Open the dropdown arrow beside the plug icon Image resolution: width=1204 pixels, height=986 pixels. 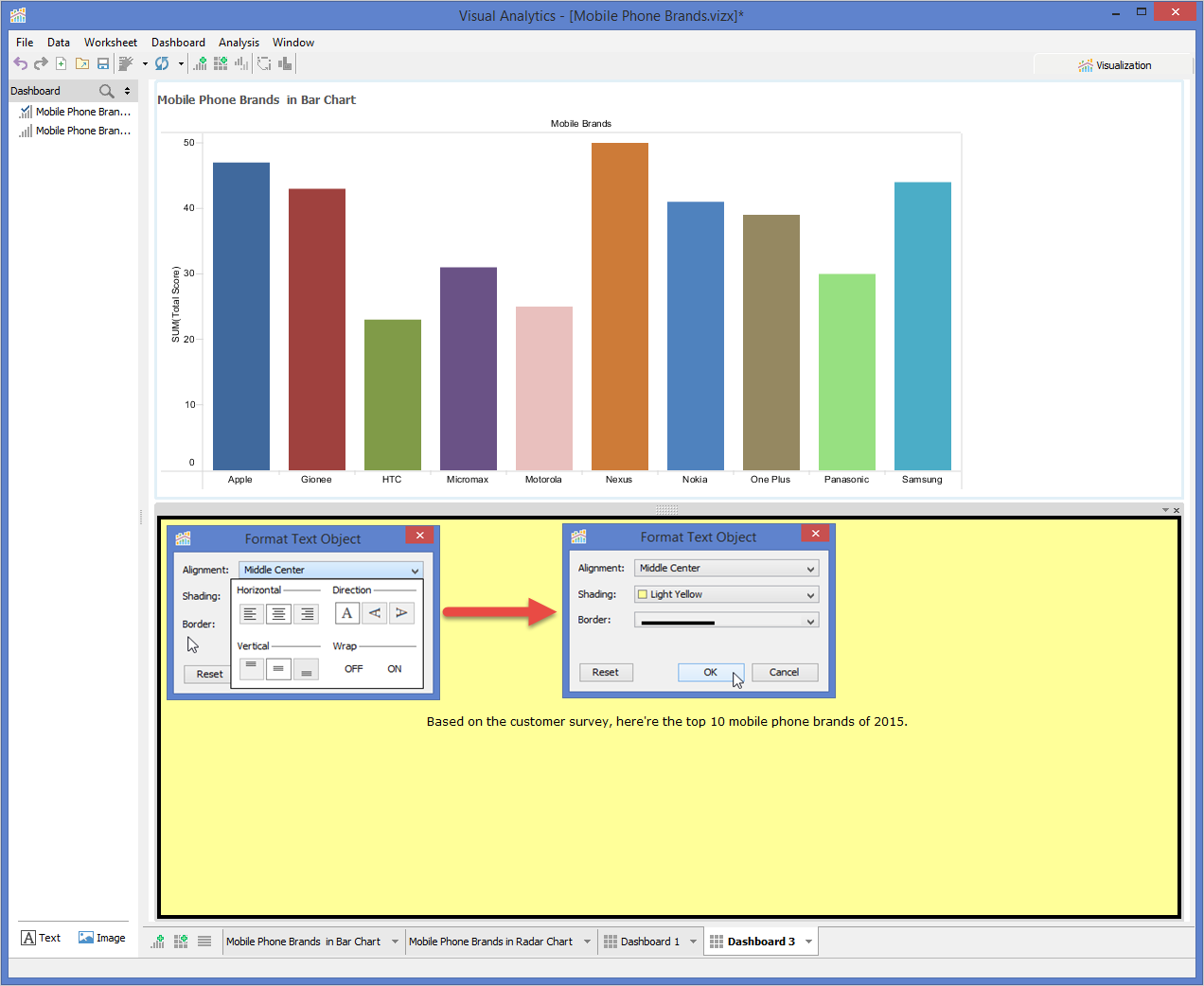(145, 64)
